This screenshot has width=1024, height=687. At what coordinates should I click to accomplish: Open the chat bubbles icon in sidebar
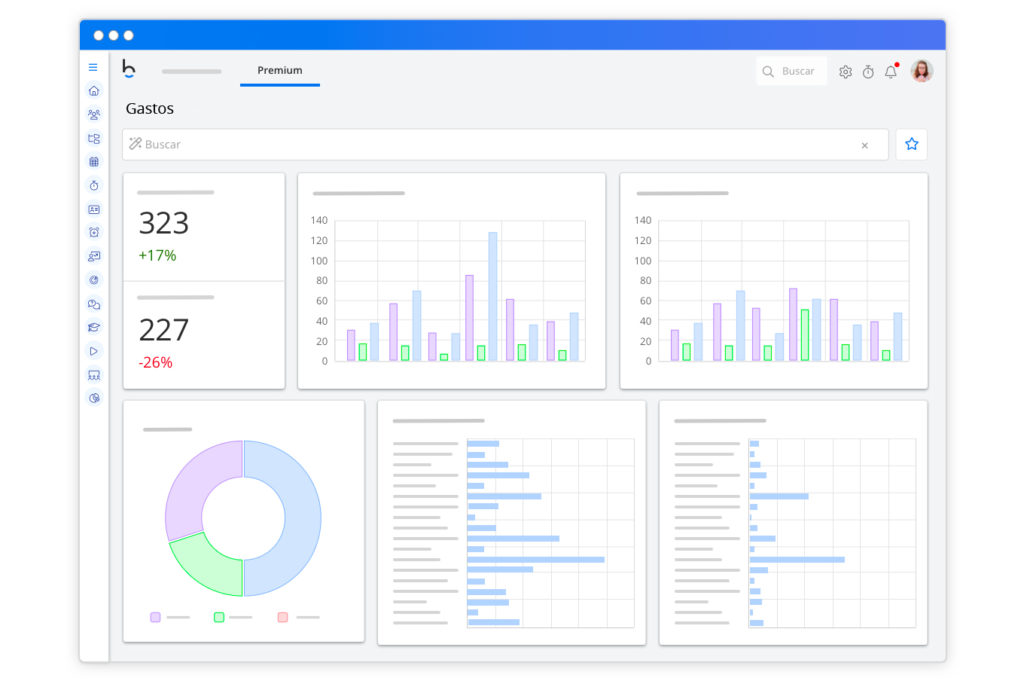[94, 304]
